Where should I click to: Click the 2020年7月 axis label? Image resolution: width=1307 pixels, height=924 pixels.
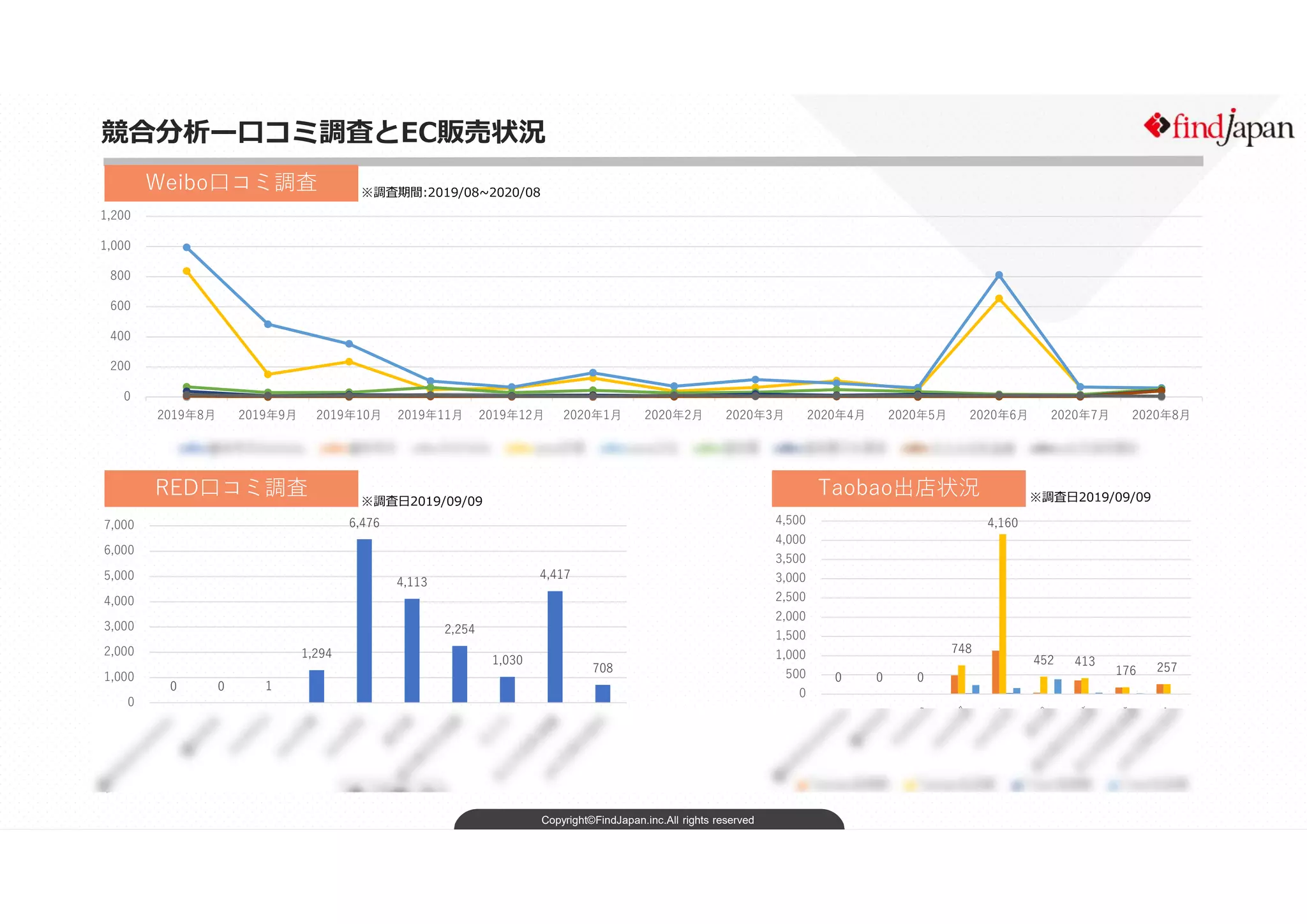(x=1080, y=415)
